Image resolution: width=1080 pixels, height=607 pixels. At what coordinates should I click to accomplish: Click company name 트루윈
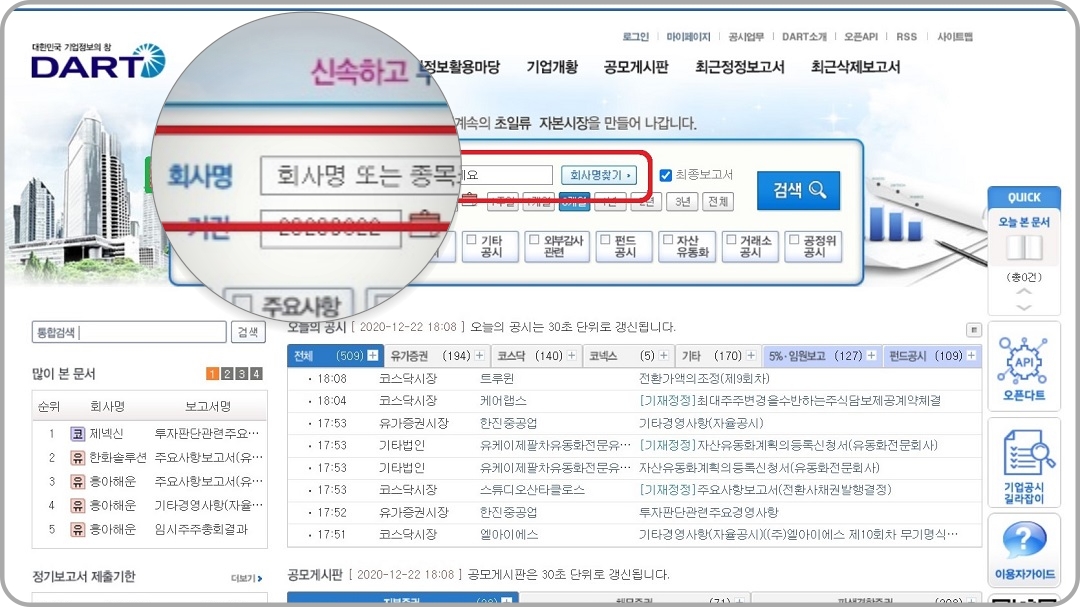(x=497, y=378)
